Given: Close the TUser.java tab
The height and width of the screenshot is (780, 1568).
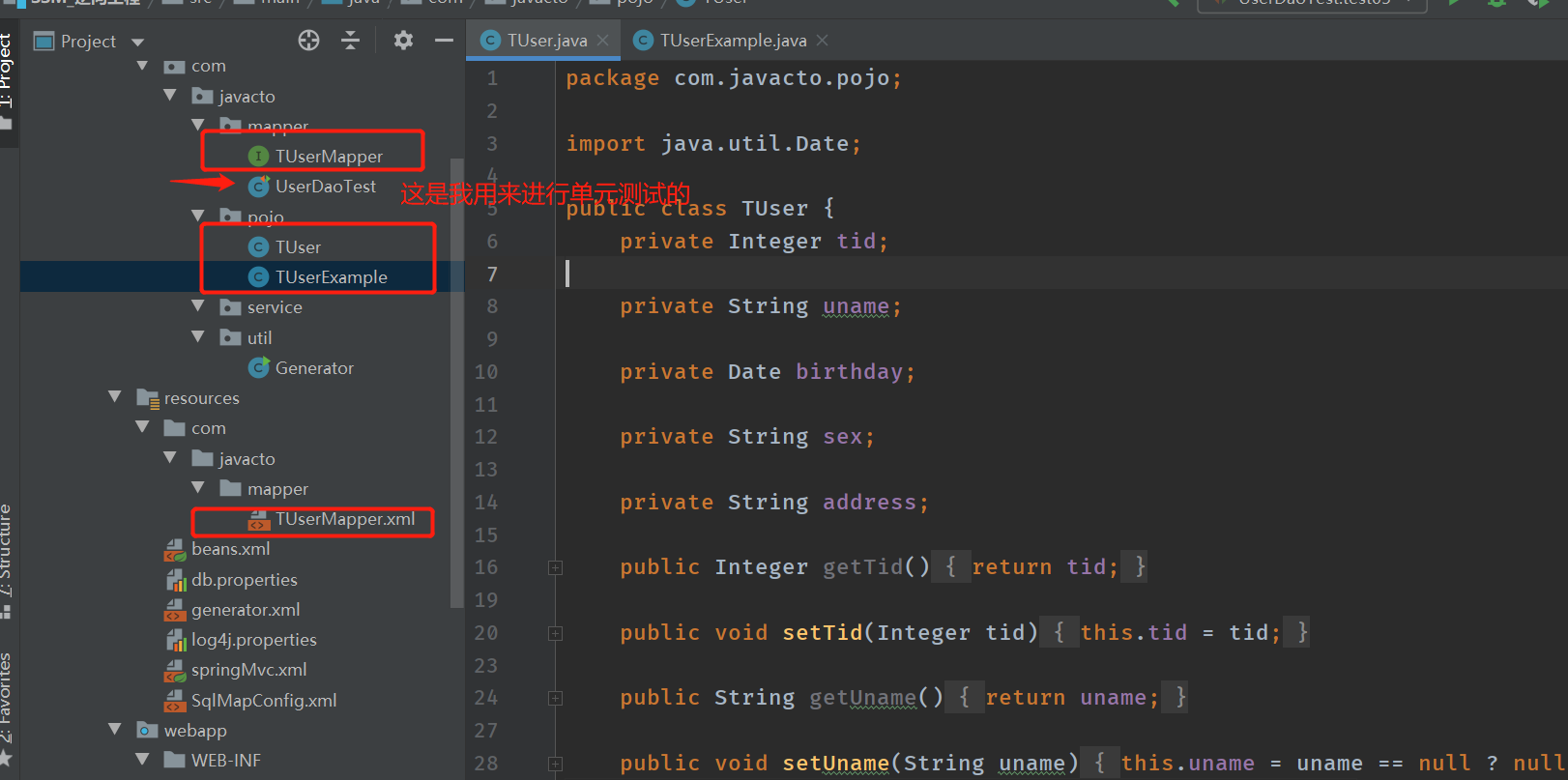Looking at the screenshot, I should [602, 41].
